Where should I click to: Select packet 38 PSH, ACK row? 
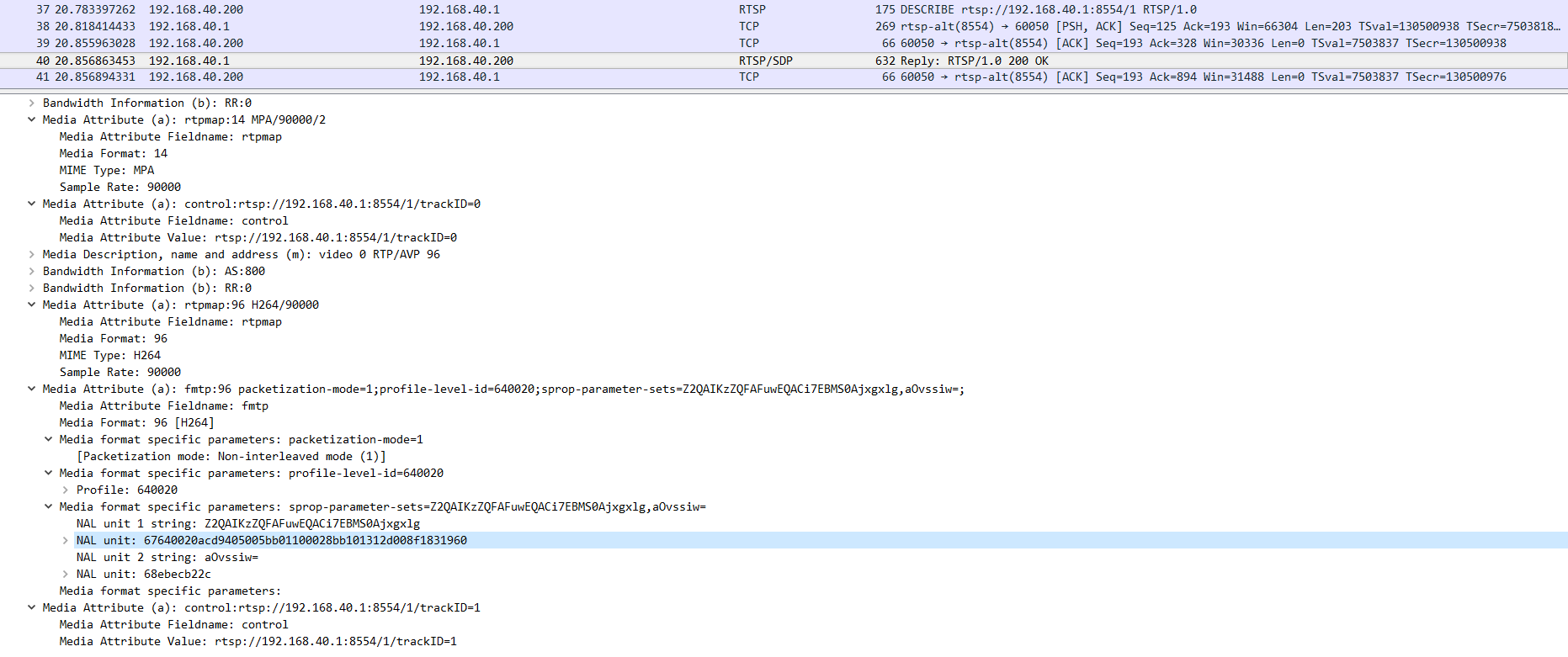[x=784, y=26]
